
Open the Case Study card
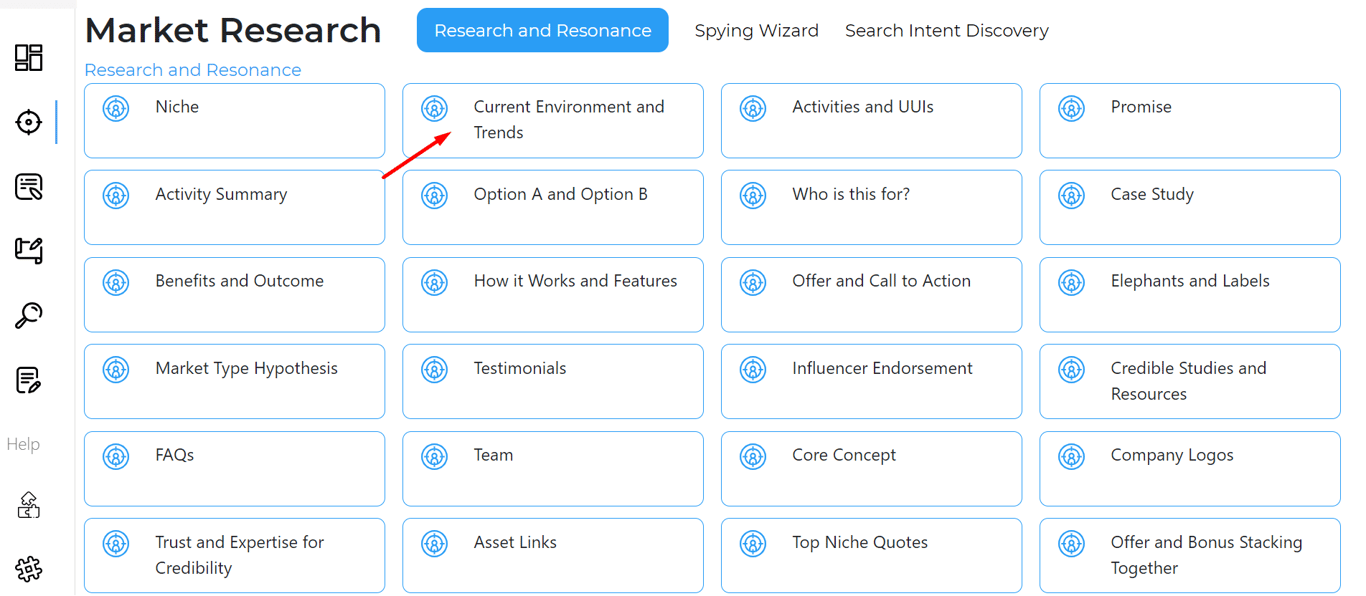[1190, 208]
